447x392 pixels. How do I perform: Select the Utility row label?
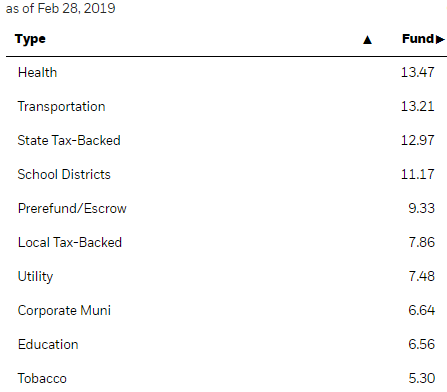tap(35, 277)
